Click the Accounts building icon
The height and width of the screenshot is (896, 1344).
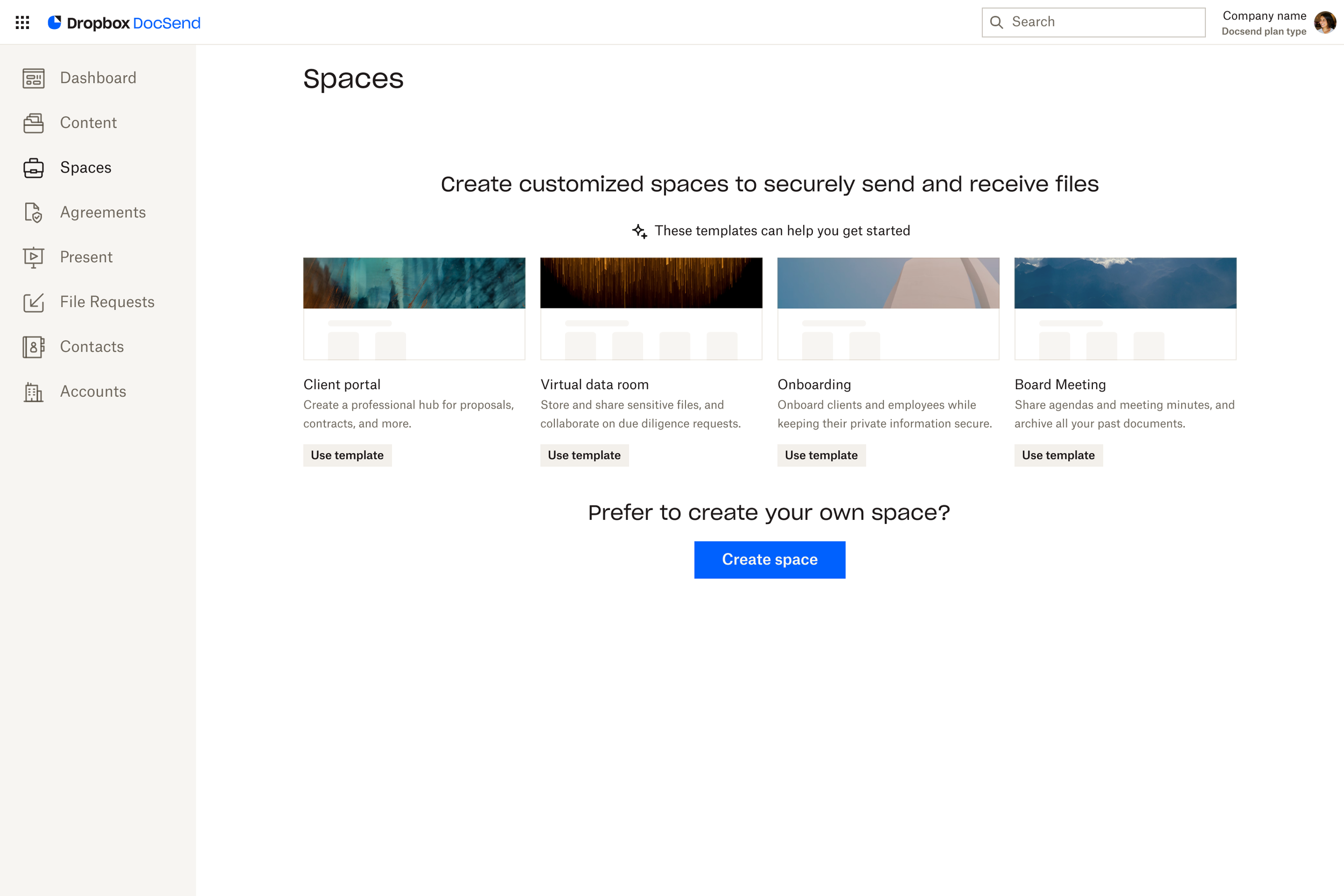(x=33, y=392)
